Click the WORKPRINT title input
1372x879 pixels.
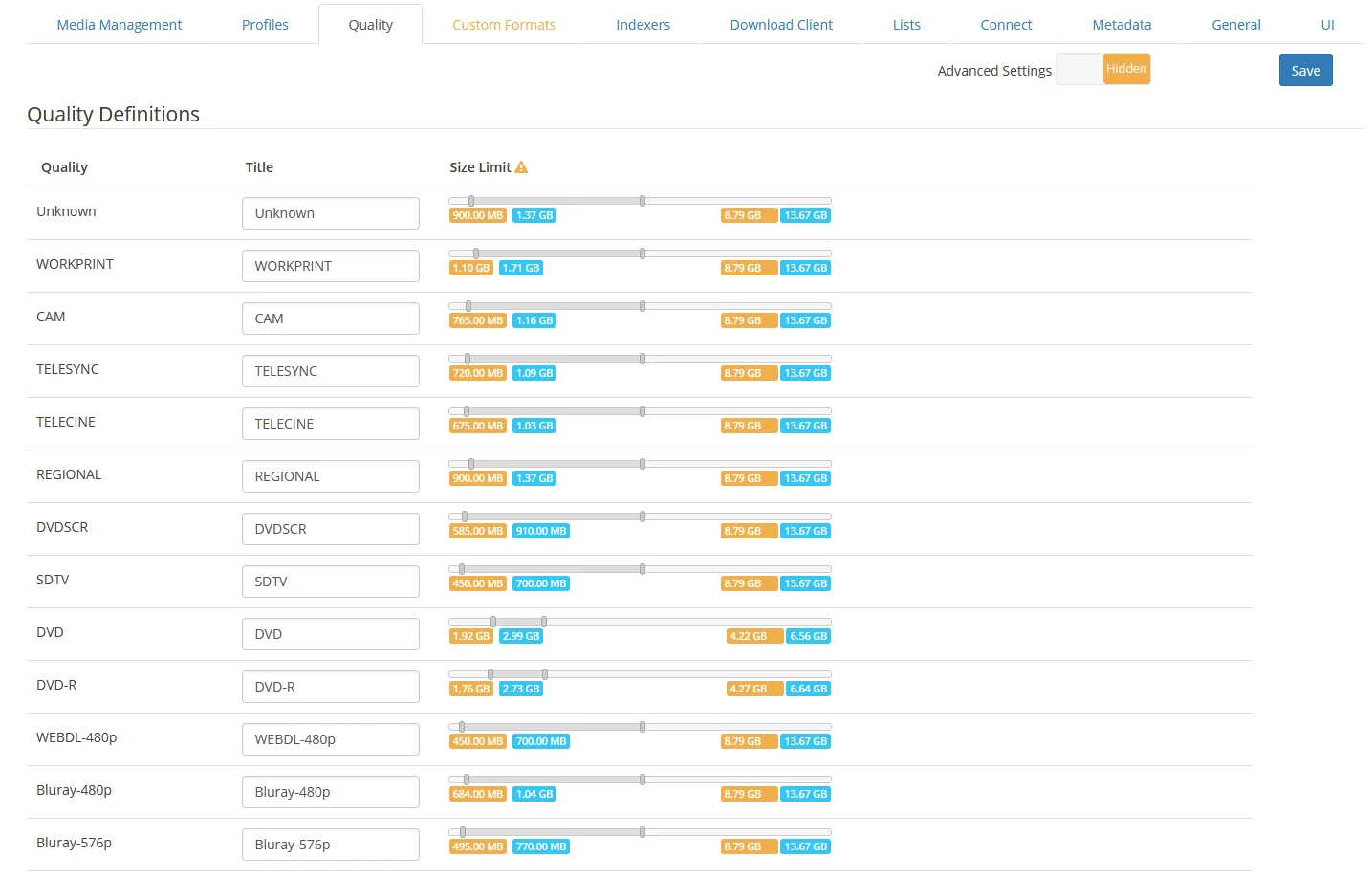point(330,265)
